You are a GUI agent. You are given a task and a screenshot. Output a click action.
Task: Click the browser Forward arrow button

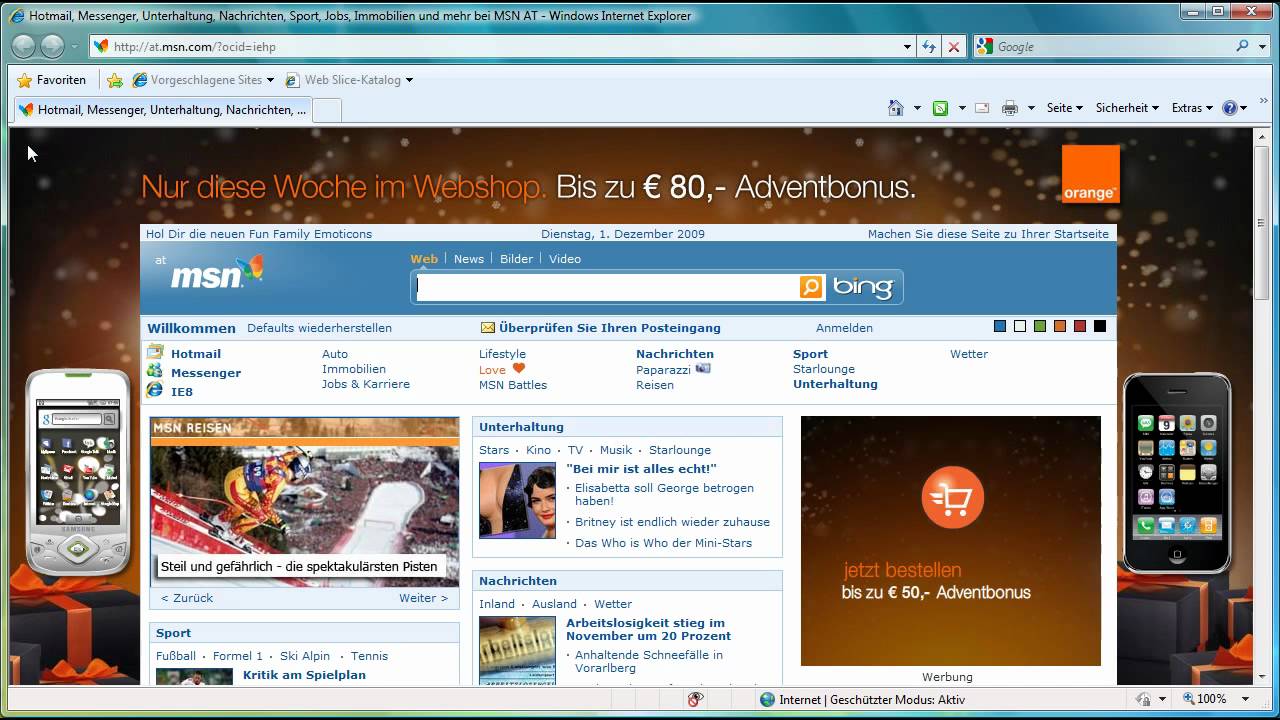(52, 46)
